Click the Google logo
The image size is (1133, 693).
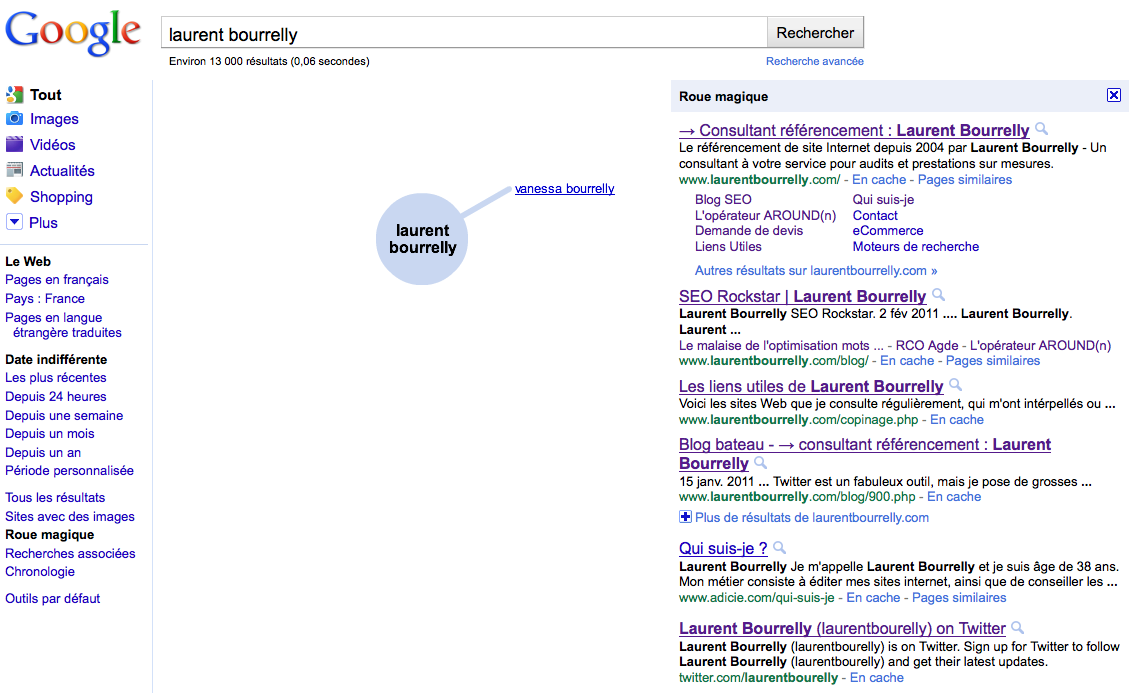[72, 33]
